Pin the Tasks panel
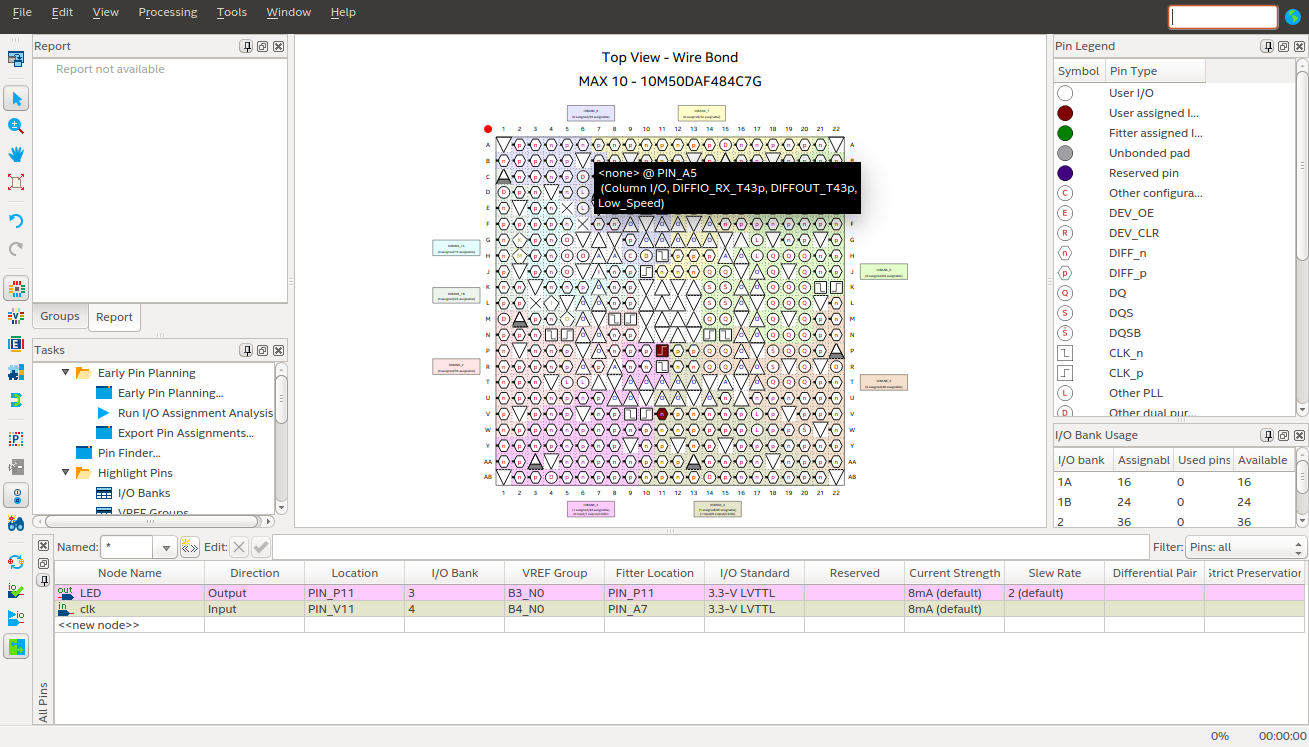1309x747 pixels. click(x=246, y=350)
